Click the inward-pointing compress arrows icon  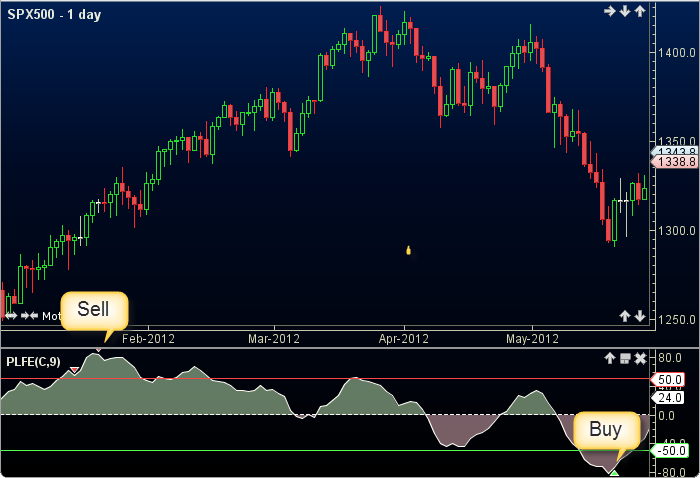pos(30,316)
